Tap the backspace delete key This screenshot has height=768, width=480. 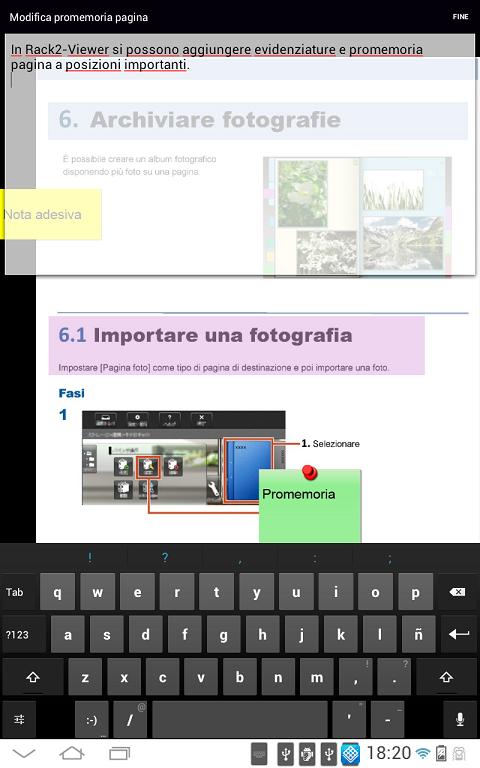tap(457, 592)
